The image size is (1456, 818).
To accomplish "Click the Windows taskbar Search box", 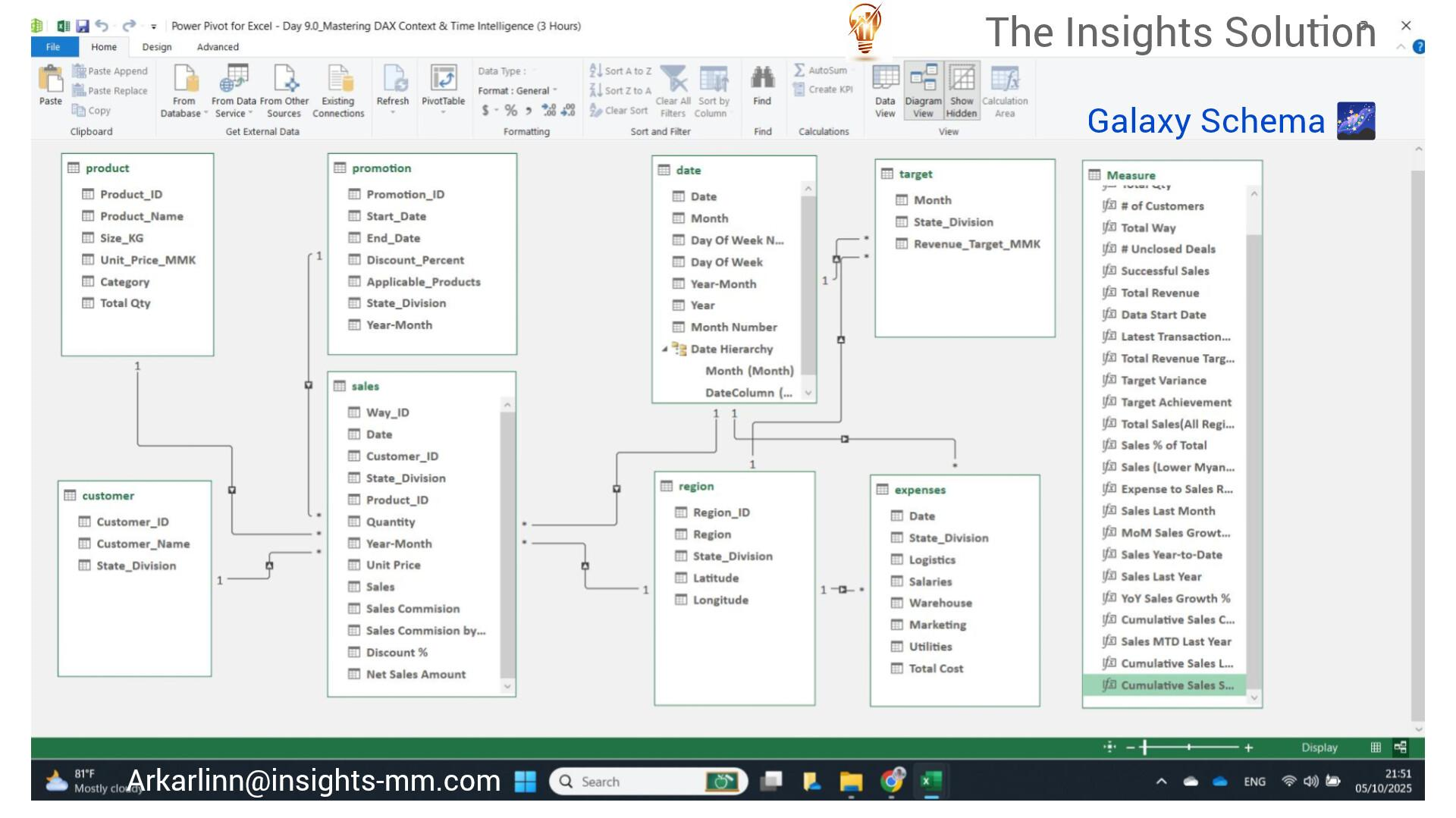I will [x=637, y=782].
